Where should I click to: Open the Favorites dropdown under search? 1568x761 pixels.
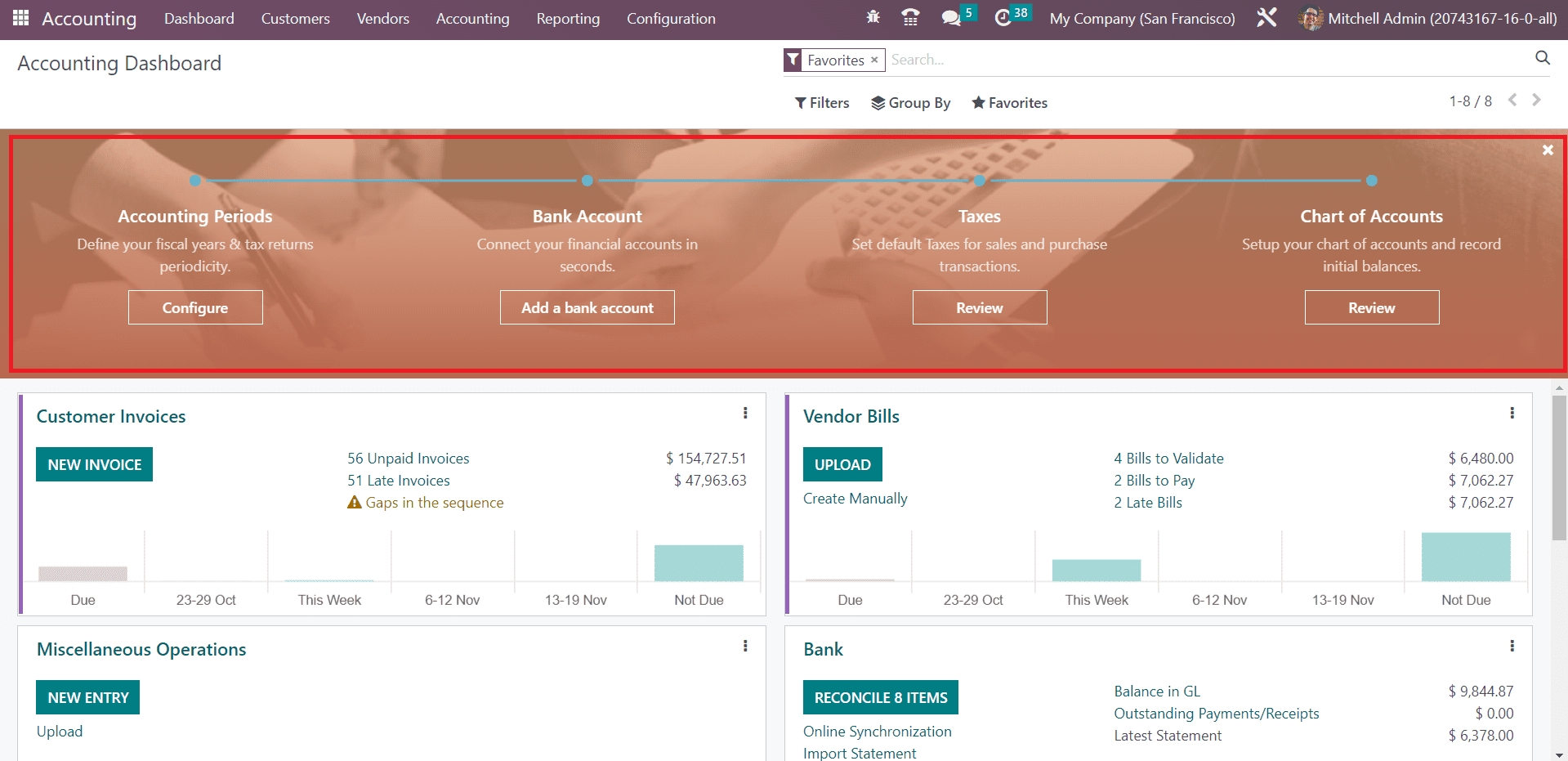click(1009, 103)
